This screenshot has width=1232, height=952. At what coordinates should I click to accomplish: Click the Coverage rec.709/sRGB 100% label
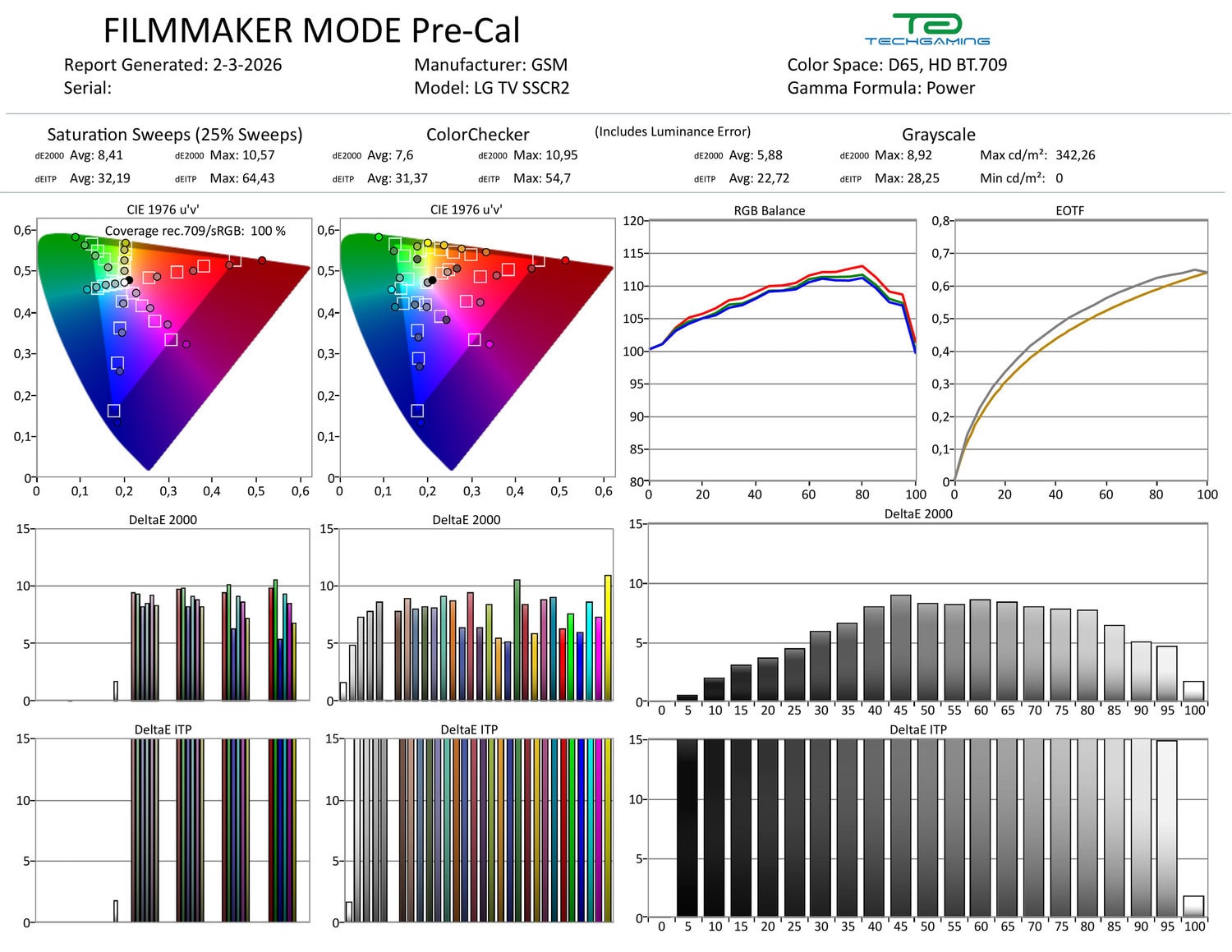(x=195, y=231)
